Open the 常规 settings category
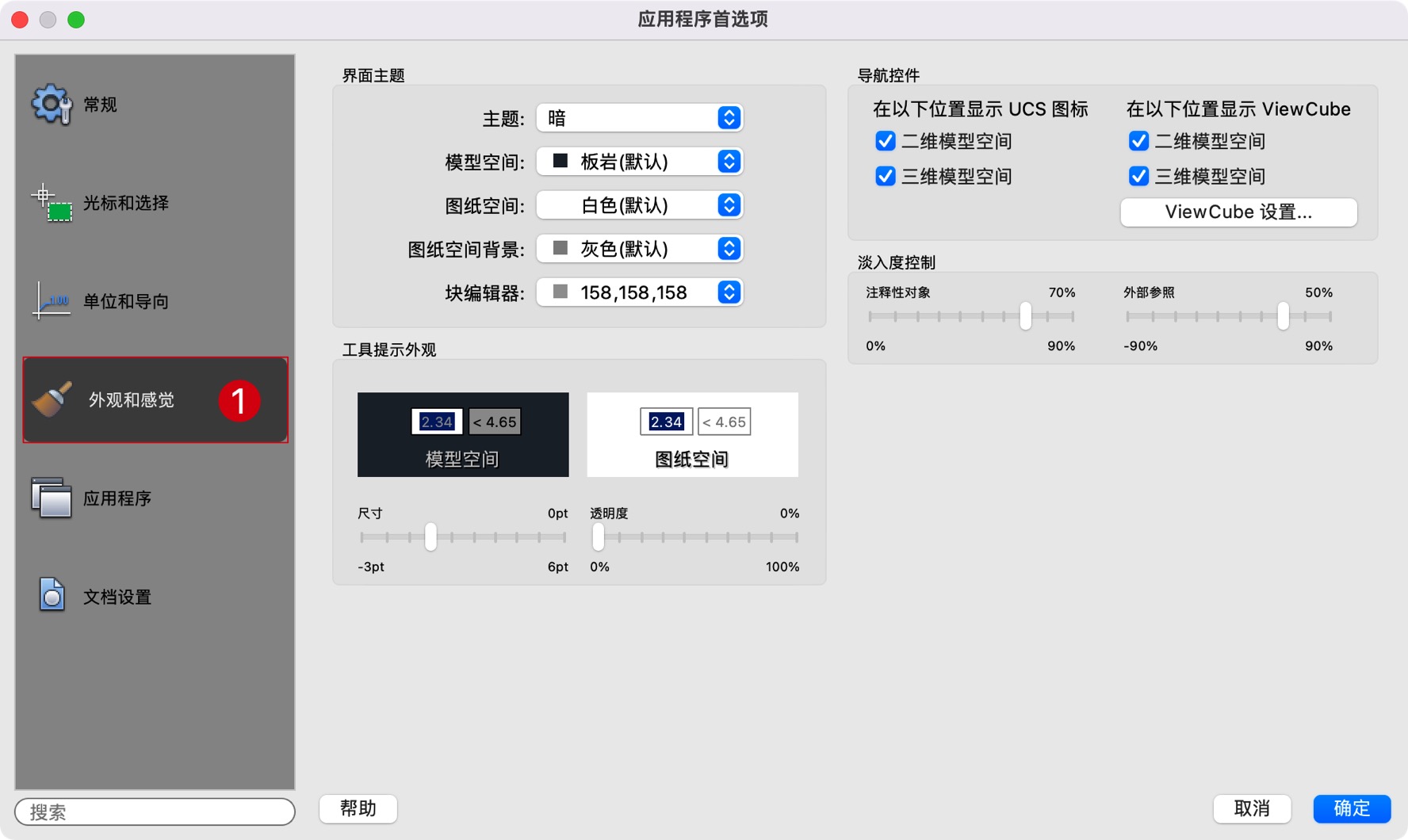This screenshot has width=1408, height=840. [x=51, y=103]
